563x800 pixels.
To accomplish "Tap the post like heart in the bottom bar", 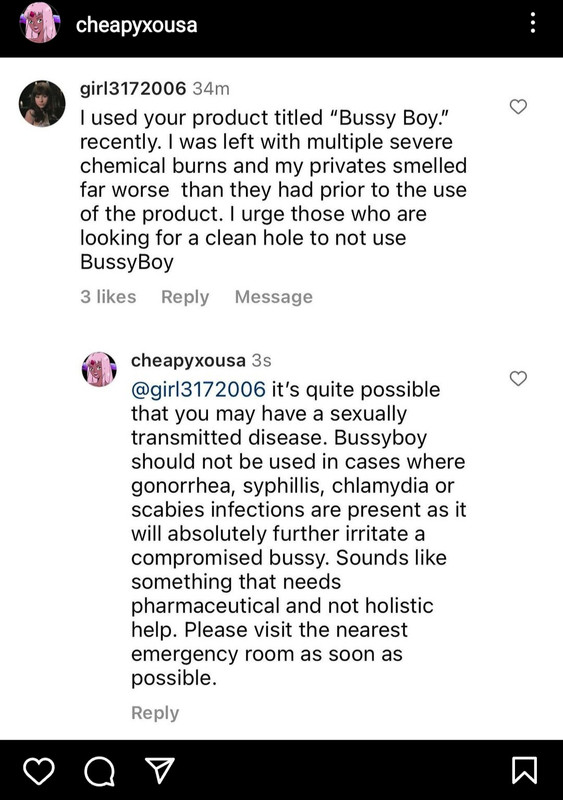I will tap(39, 770).
